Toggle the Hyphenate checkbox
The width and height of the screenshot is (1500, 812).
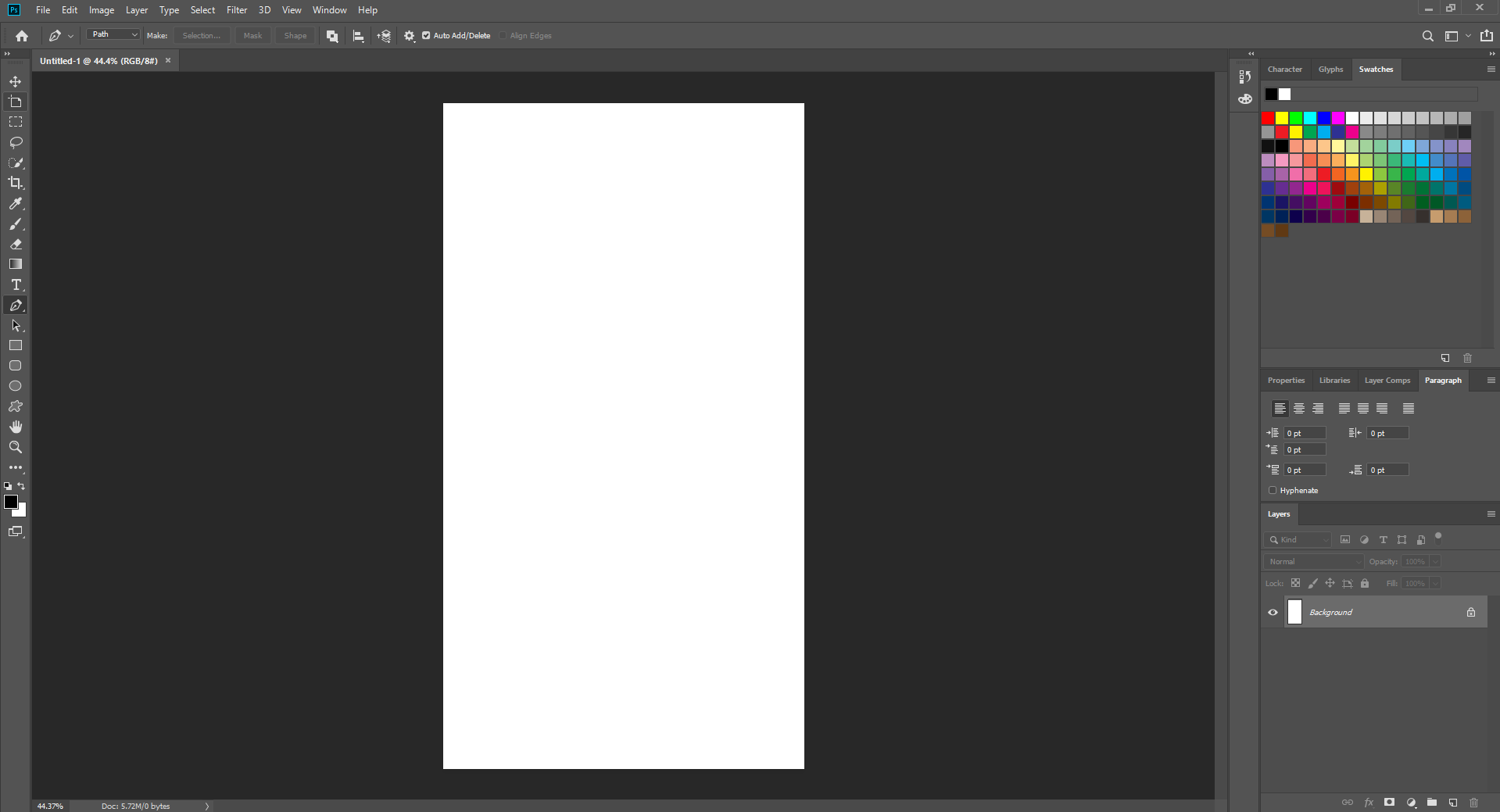click(1273, 490)
